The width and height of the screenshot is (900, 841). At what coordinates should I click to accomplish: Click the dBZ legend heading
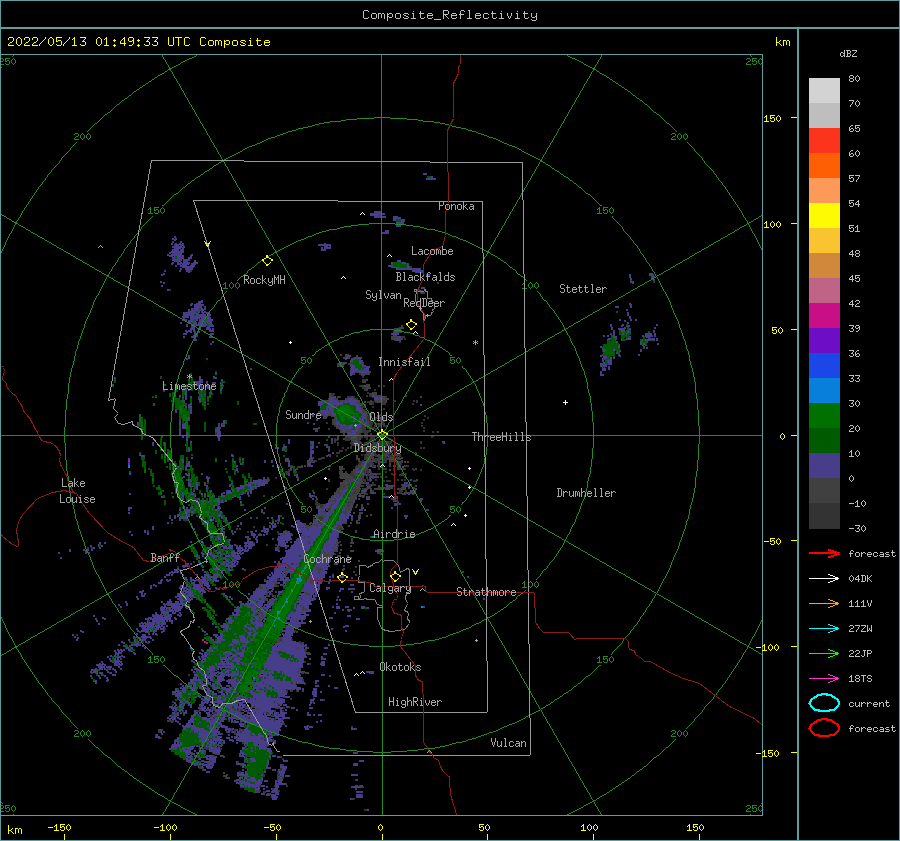[x=848, y=54]
